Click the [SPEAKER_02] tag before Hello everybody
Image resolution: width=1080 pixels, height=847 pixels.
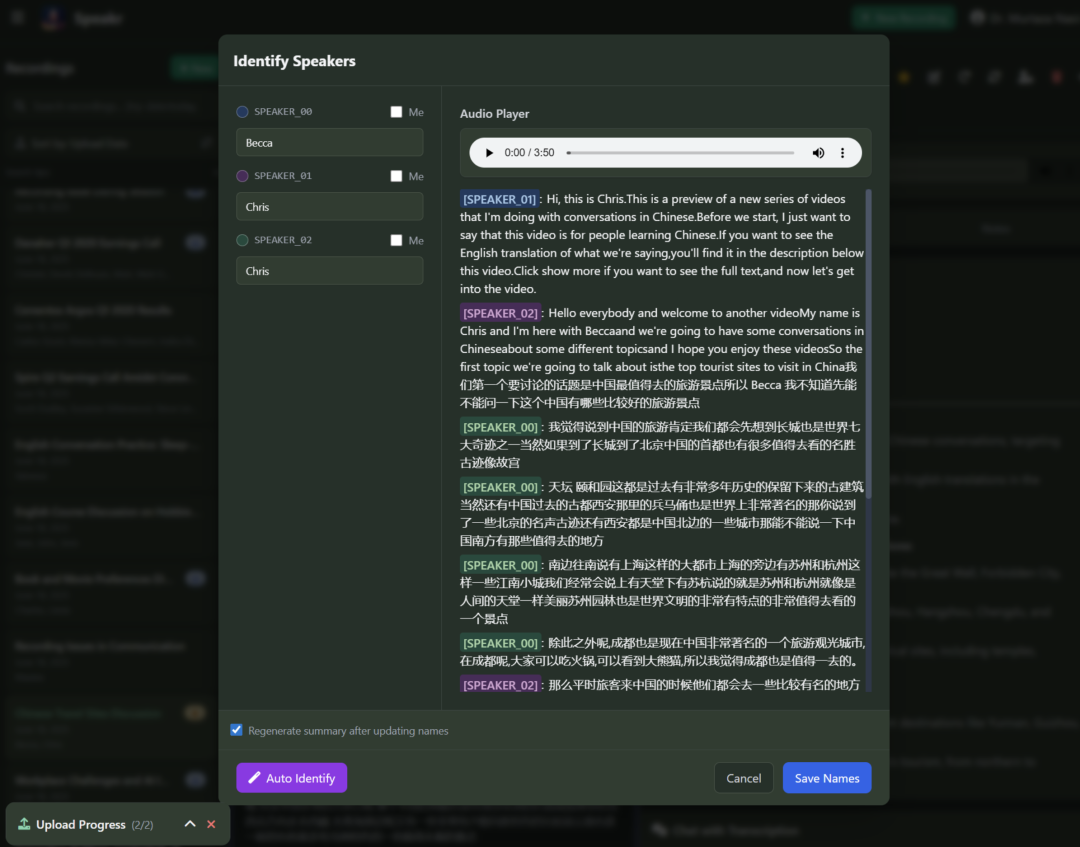[x=500, y=313]
